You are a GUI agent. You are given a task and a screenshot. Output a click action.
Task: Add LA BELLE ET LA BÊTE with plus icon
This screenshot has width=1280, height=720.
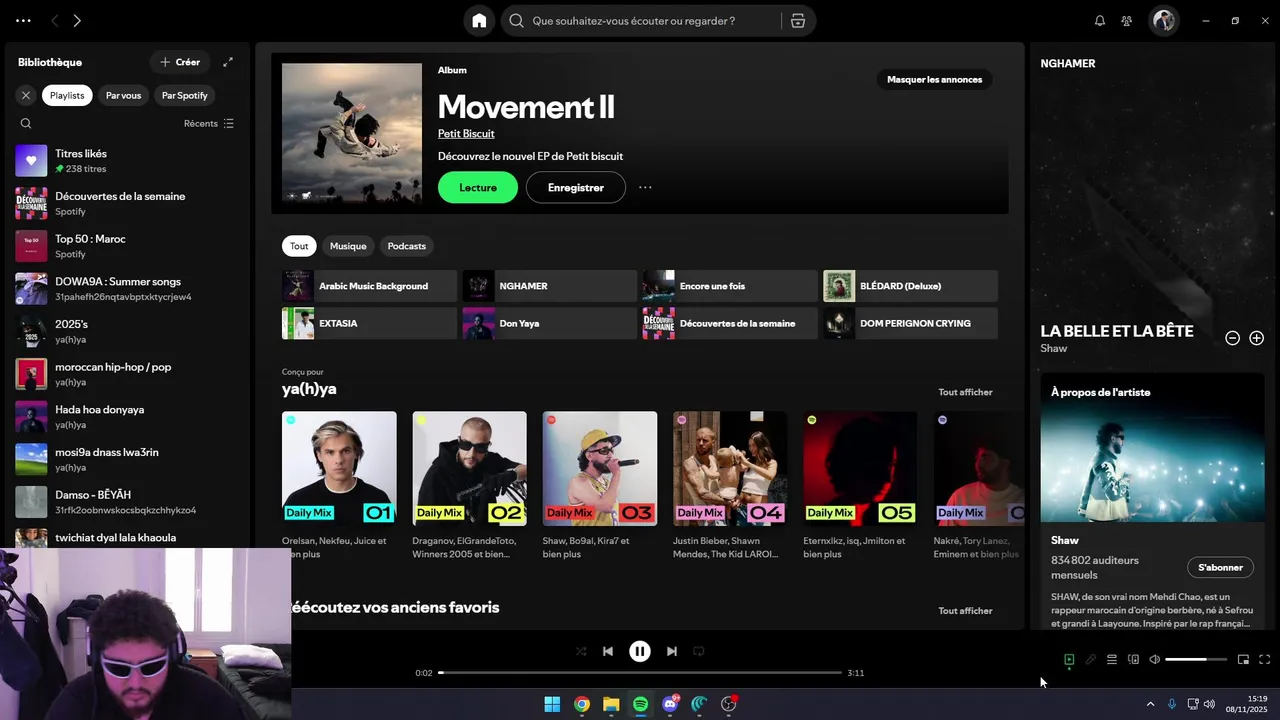1257,338
